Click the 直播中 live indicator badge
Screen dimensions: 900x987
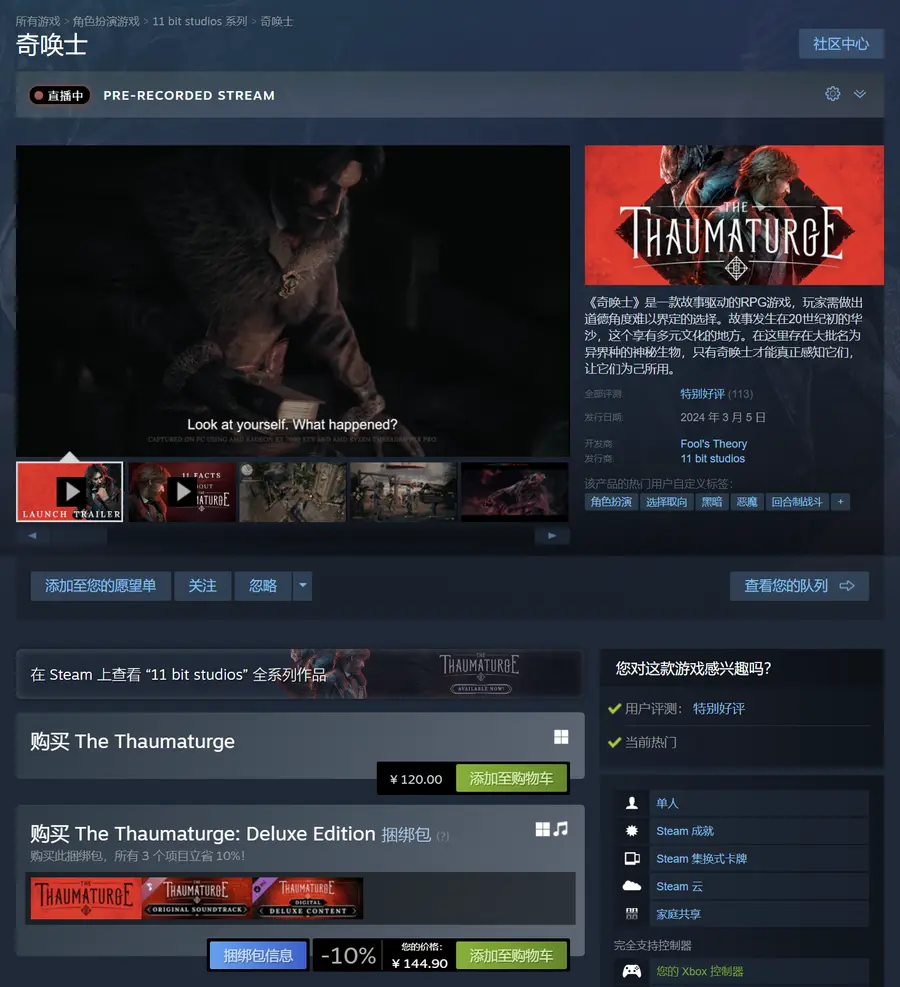(x=60, y=95)
